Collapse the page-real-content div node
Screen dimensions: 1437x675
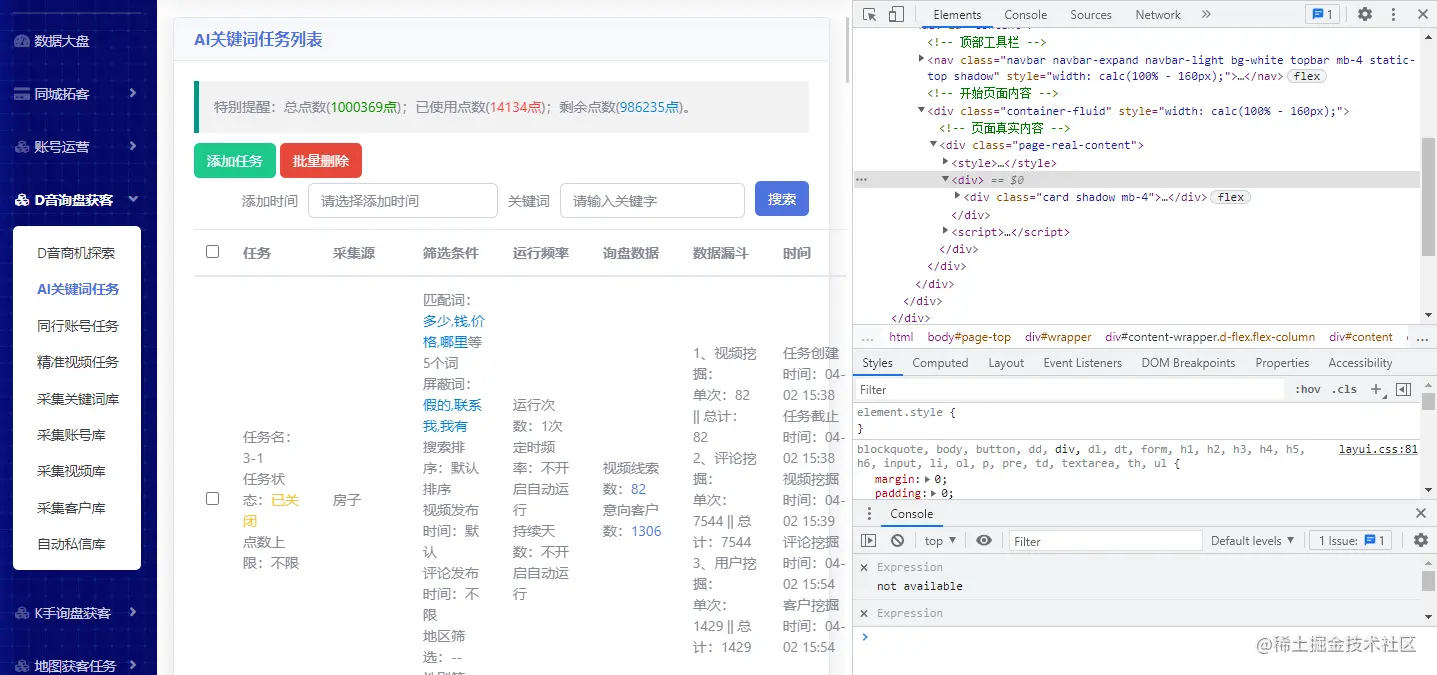pyautogui.click(x=933, y=145)
